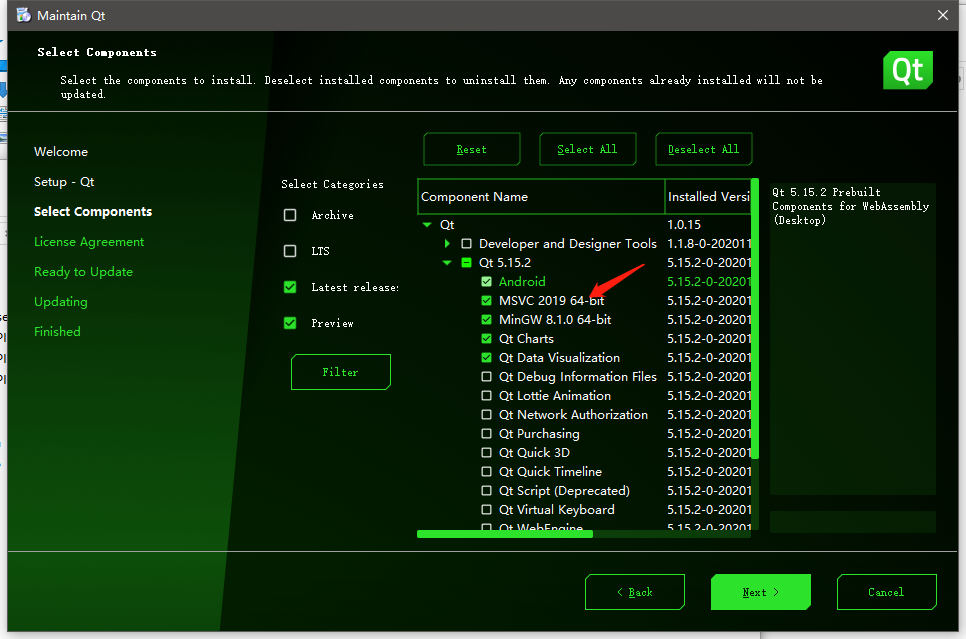
Task: Cancel the Qt maintenance wizard
Action: (887, 592)
